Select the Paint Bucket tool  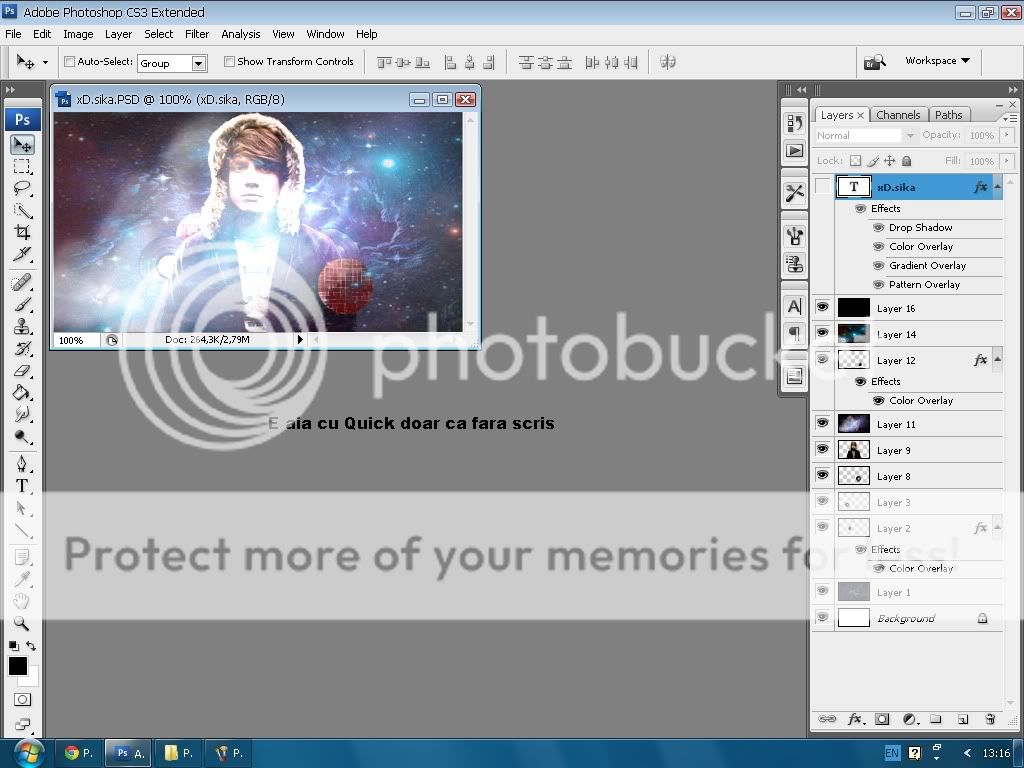point(22,393)
